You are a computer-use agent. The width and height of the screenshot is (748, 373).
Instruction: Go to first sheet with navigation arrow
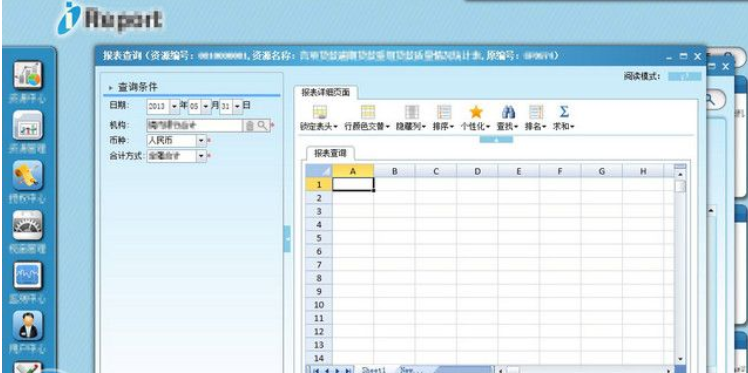click(x=316, y=370)
